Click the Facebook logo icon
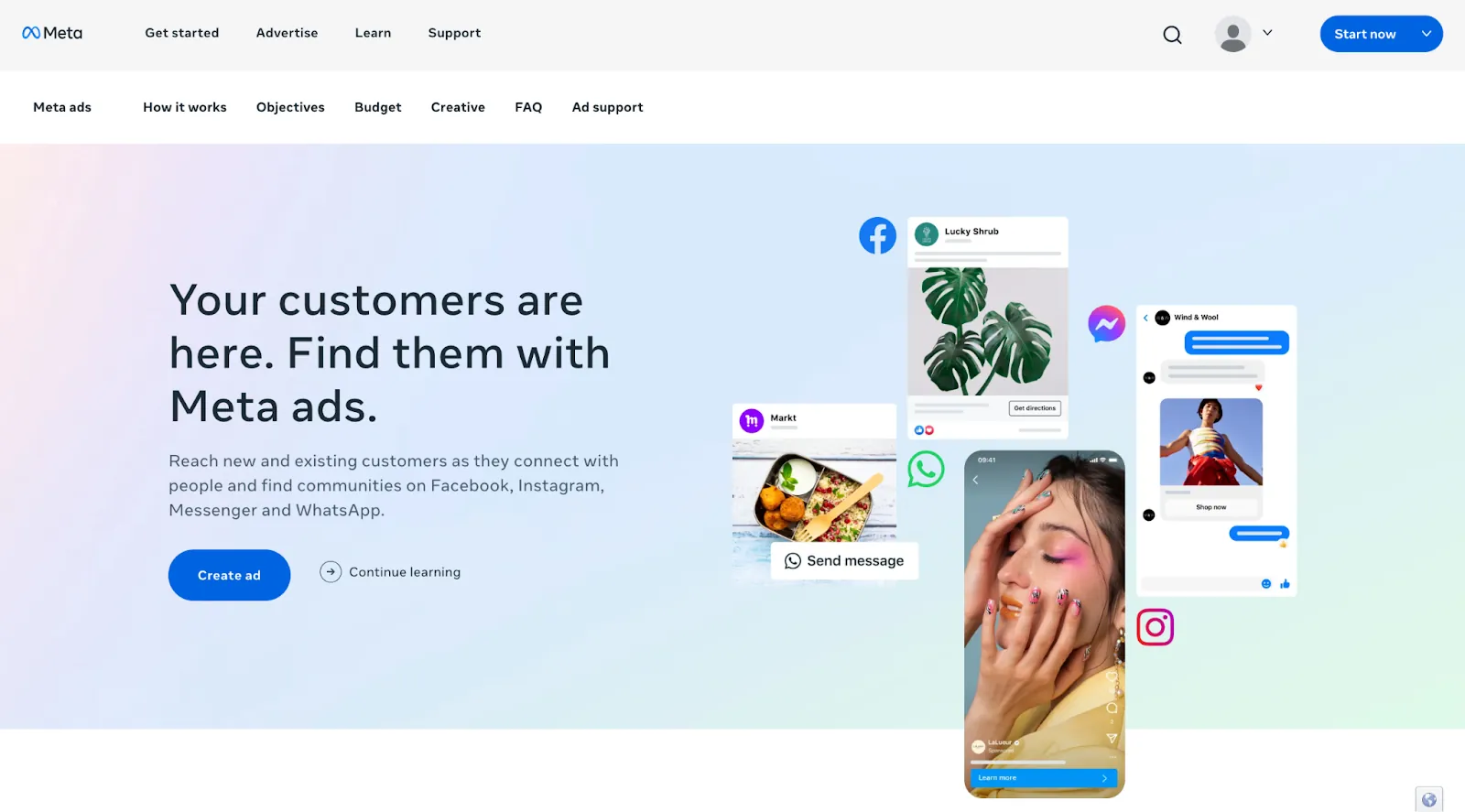 877,235
